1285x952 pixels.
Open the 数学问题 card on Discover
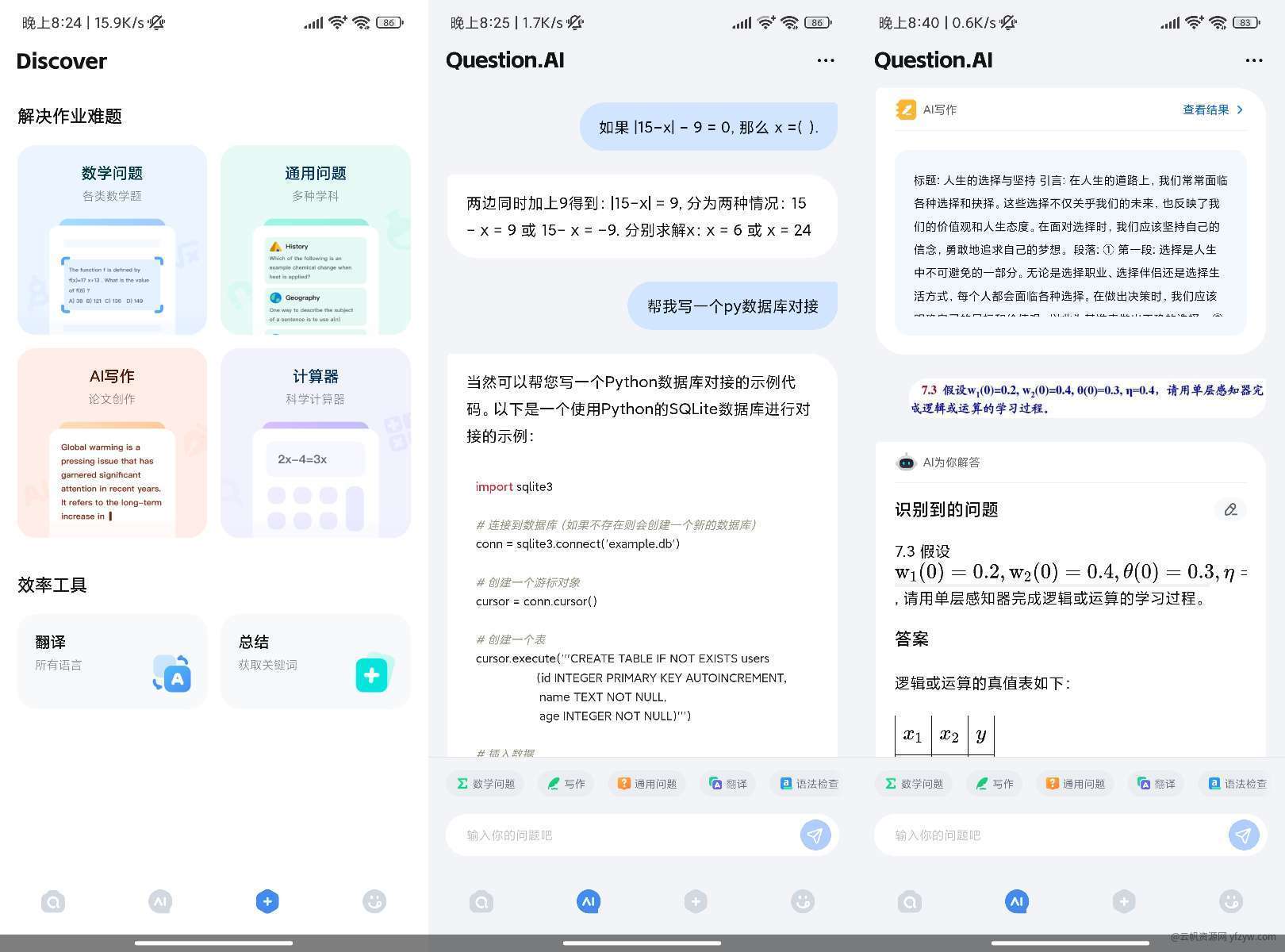[x=112, y=240]
